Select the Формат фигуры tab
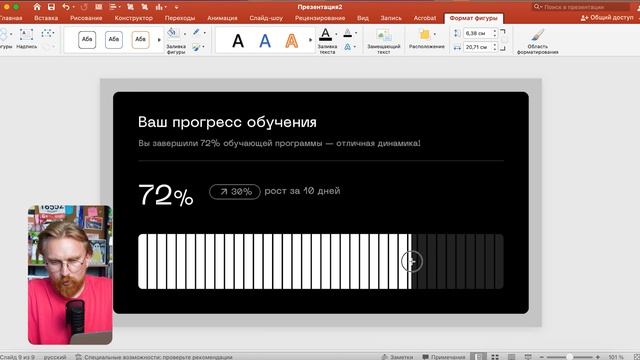The width and height of the screenshot is (640, 360). point(473,18)
